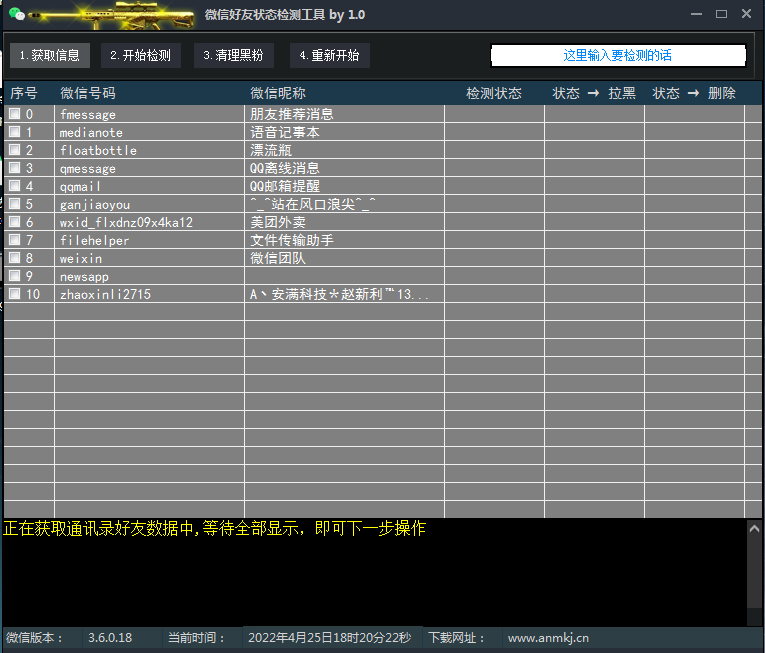Select the qmessage WeChat ID cell
Screen dimensions: 765x653
pos(149,168)
